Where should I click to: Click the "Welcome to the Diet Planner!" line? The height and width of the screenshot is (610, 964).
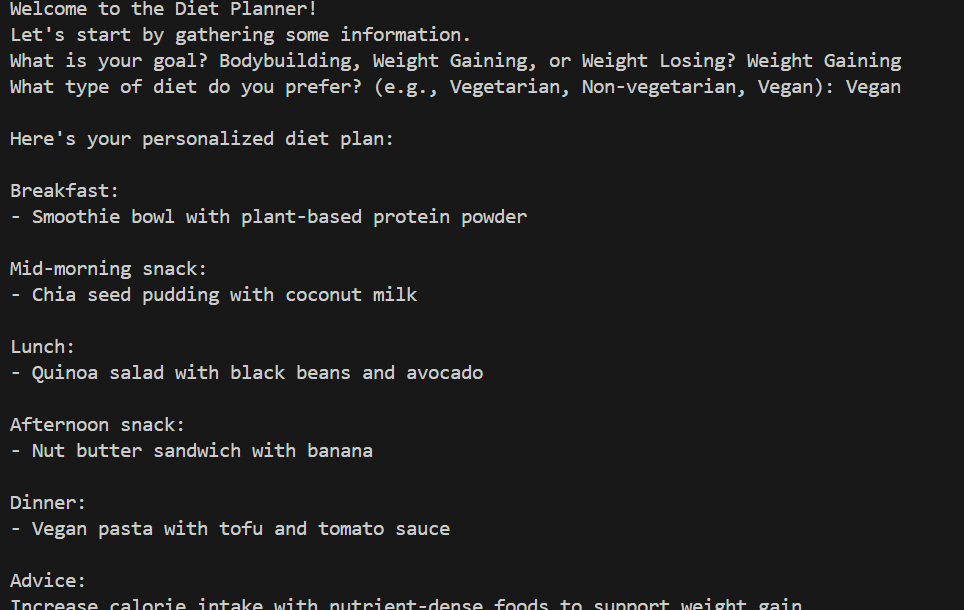point(163,9)
